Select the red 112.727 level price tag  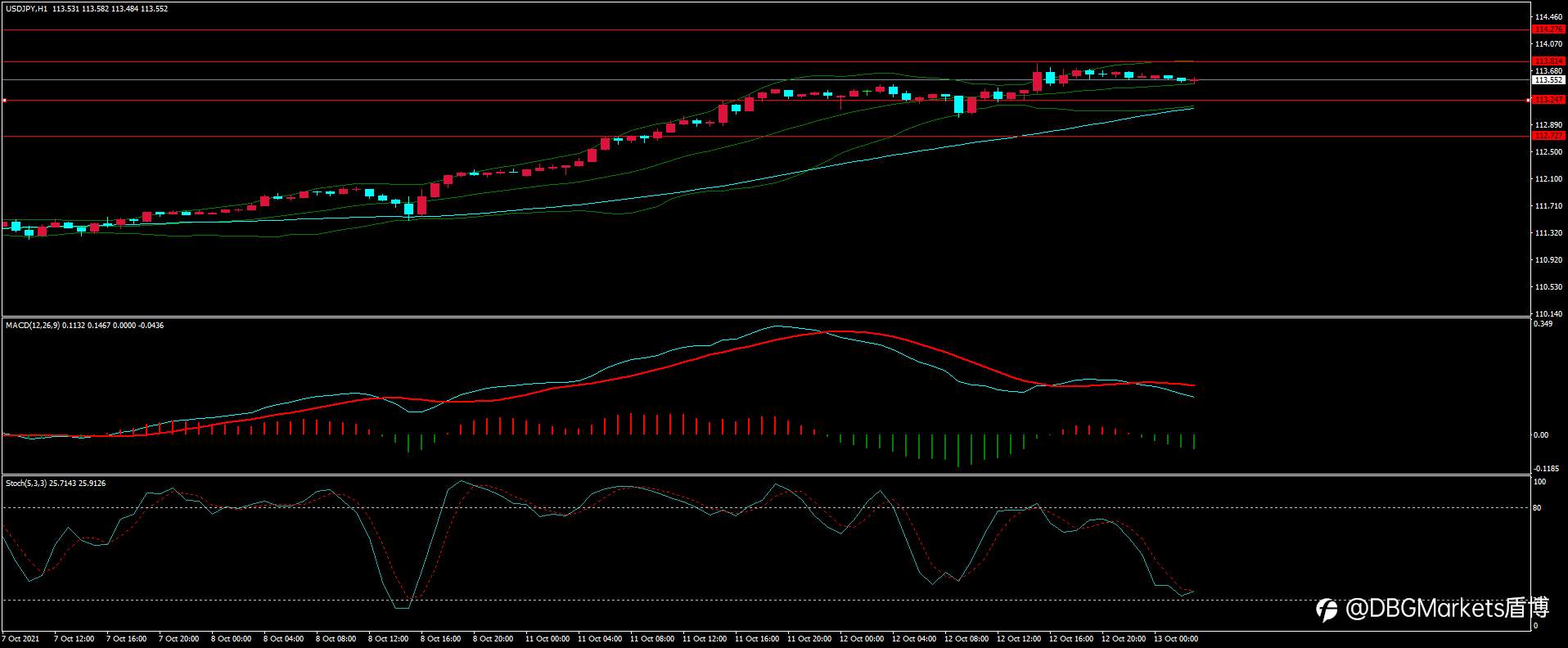pos(1548,136)
